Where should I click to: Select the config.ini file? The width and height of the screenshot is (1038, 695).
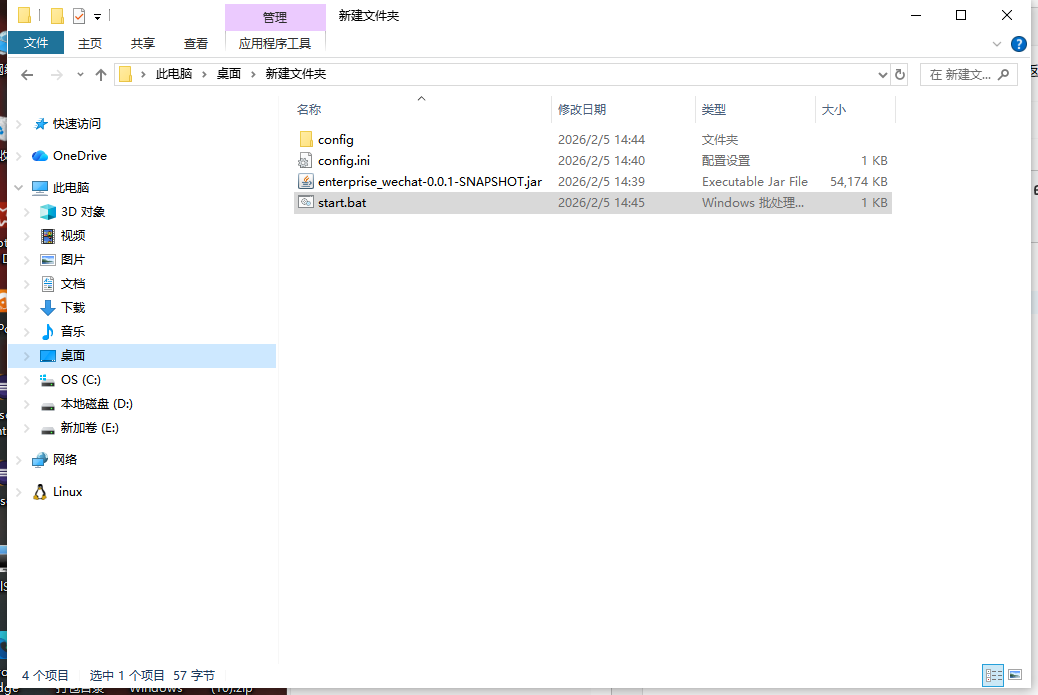[343, 161]
